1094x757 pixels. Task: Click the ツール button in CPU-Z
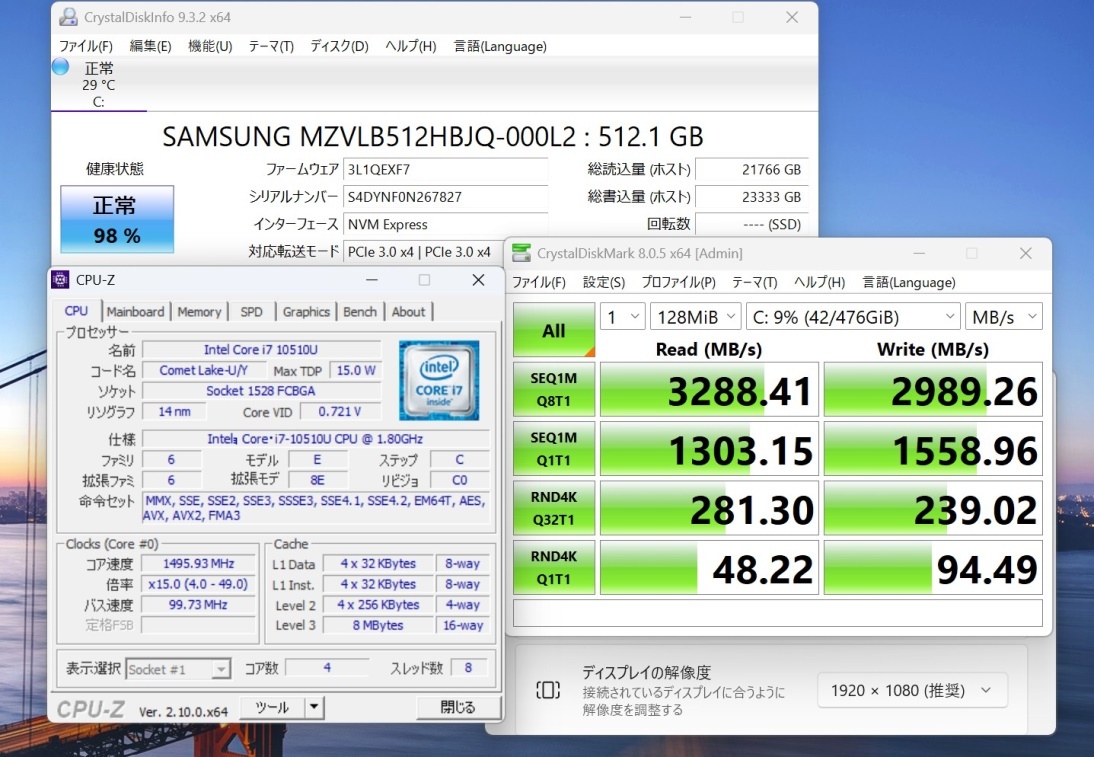(272, 707)
